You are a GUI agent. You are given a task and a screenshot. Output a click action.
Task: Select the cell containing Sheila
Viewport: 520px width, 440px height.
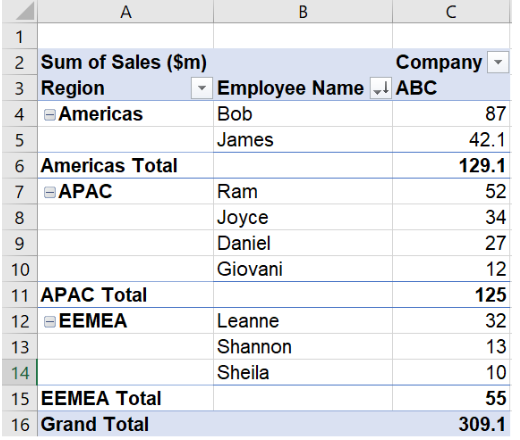pyautogui.click(x=303, y=373)
